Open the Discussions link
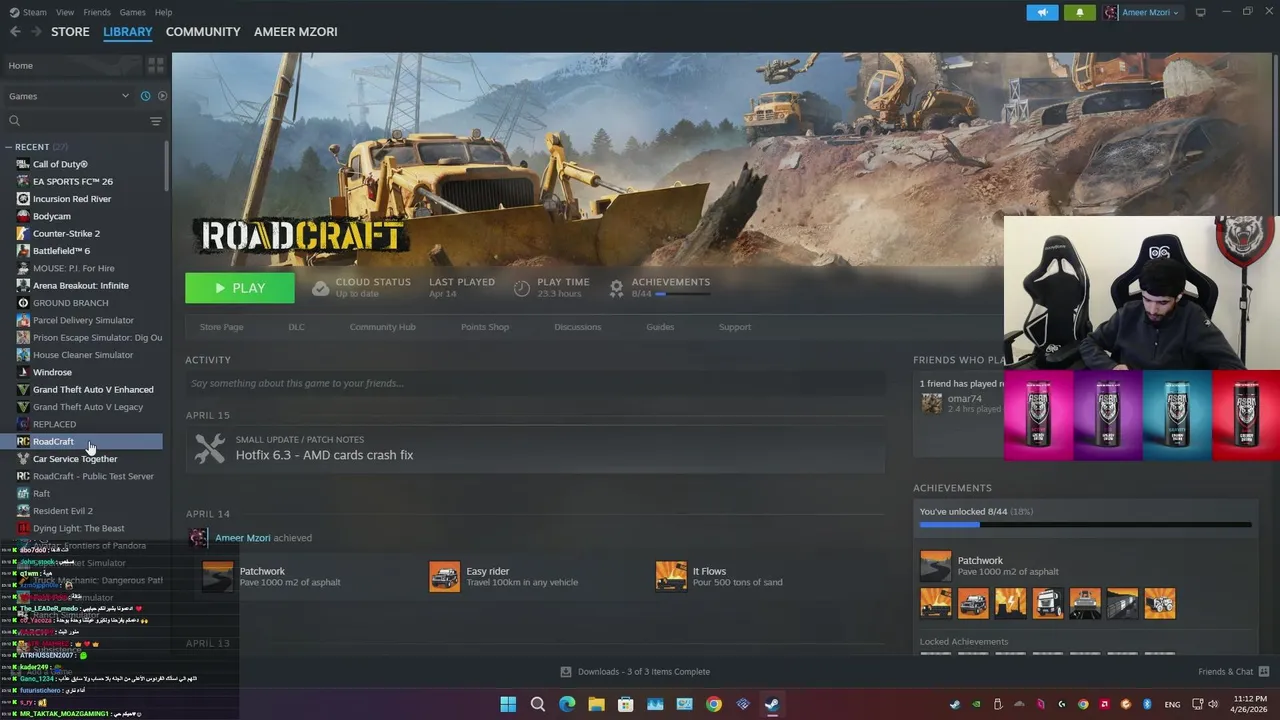This screenshot has width=1280, height=720. tap(578, 327)
